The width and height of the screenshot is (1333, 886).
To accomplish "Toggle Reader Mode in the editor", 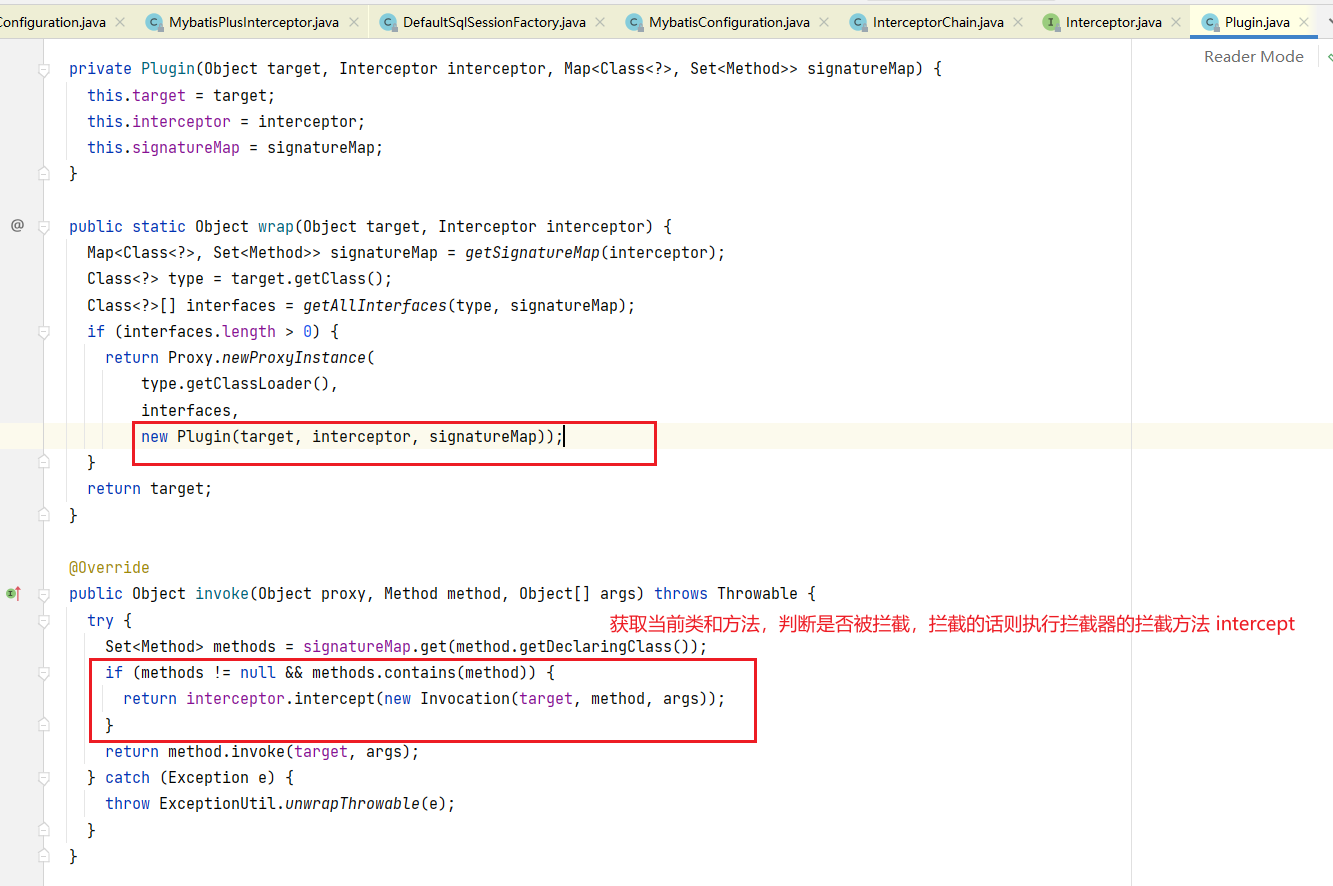I will pyautogui.click(x=1253, y=57).
